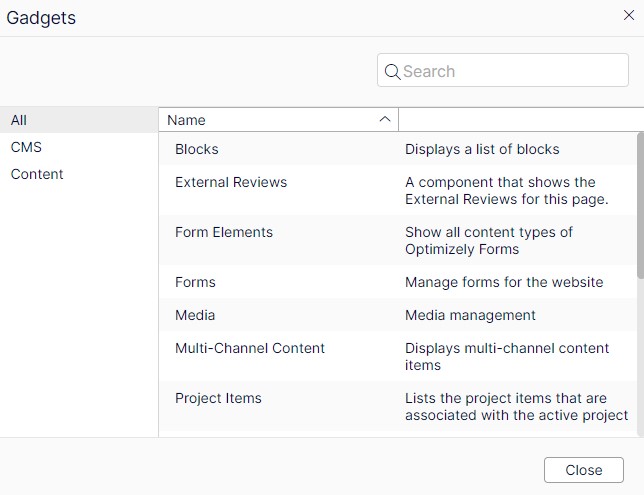Click the Name column sort arrow
The height and width of the screenshot is (495, 644).
click(x=385, y=120)
